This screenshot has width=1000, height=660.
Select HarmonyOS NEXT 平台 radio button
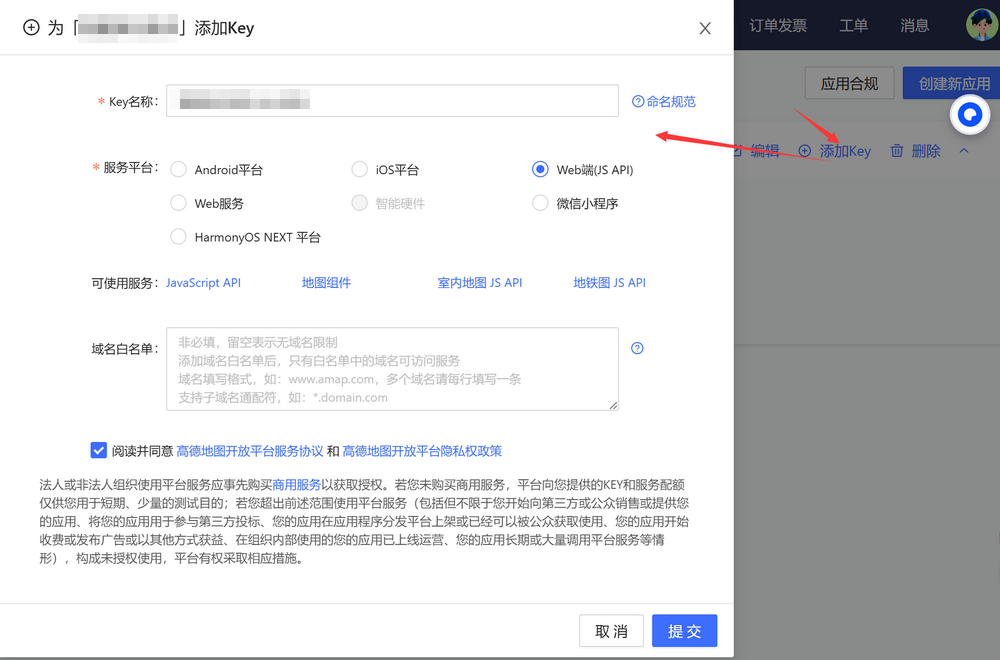[x=179, y=237]
